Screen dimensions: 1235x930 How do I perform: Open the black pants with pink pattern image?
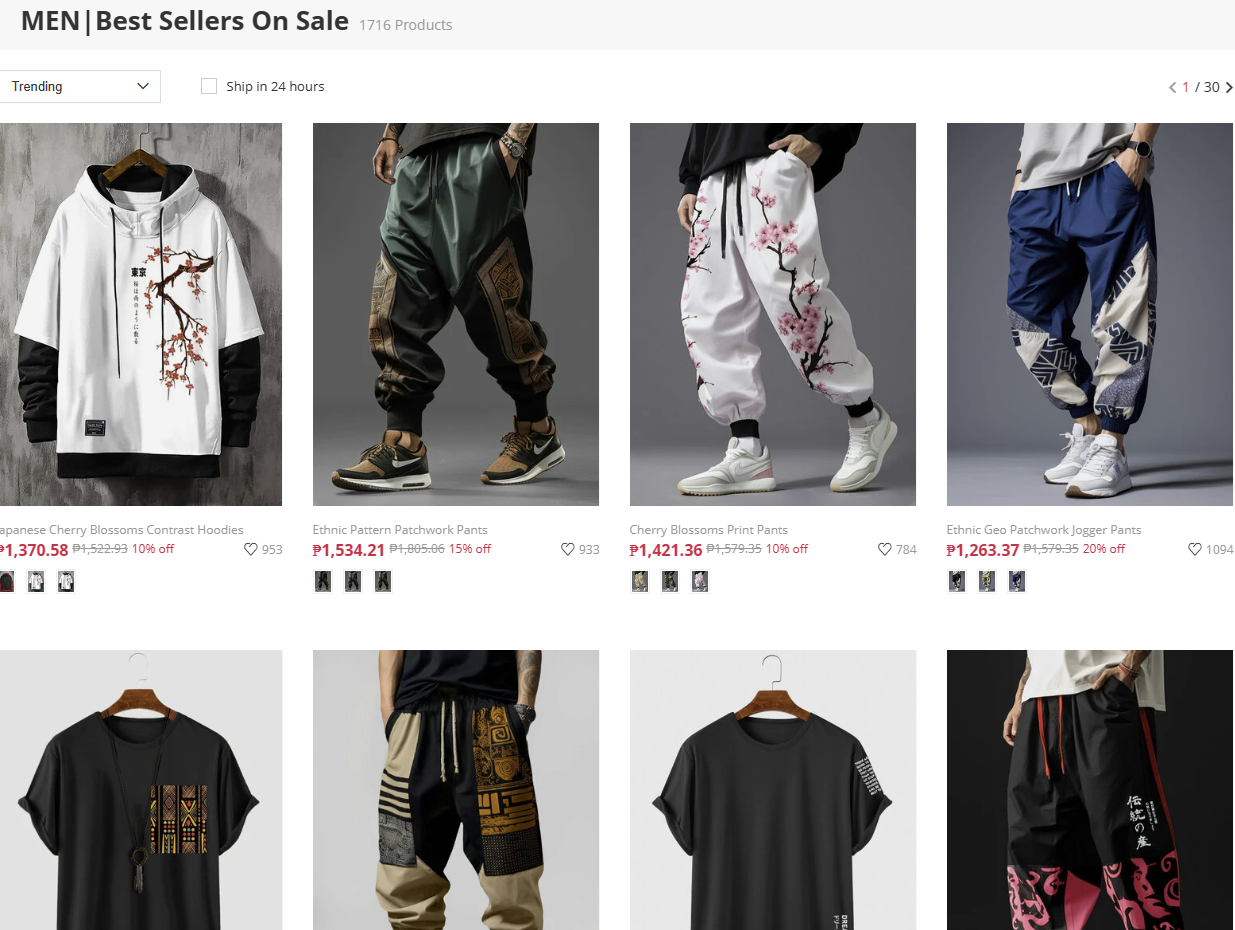click(1090, 790)
